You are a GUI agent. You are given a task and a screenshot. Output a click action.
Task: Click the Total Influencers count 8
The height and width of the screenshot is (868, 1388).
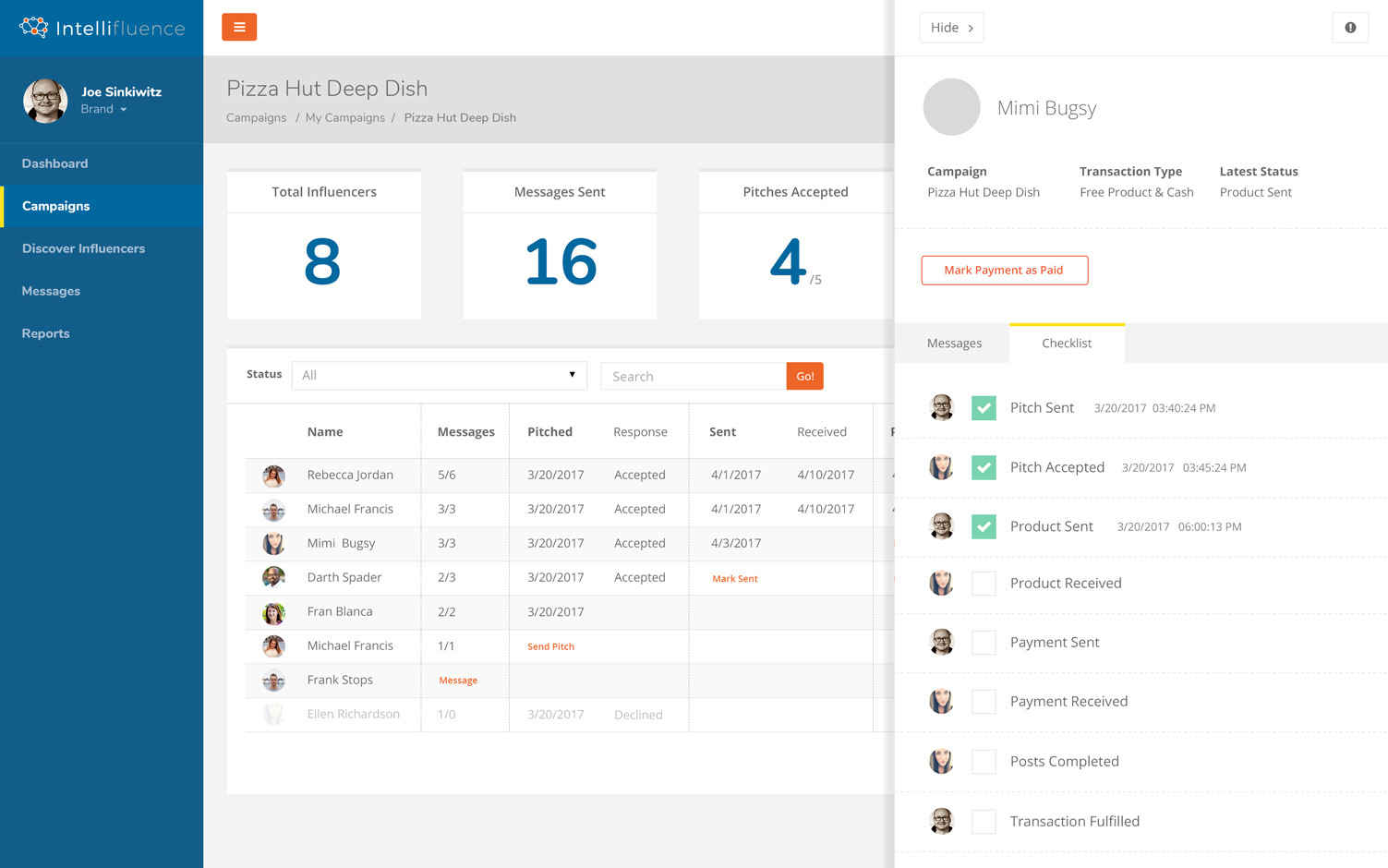pyautogui.click(x=322, y=262)
